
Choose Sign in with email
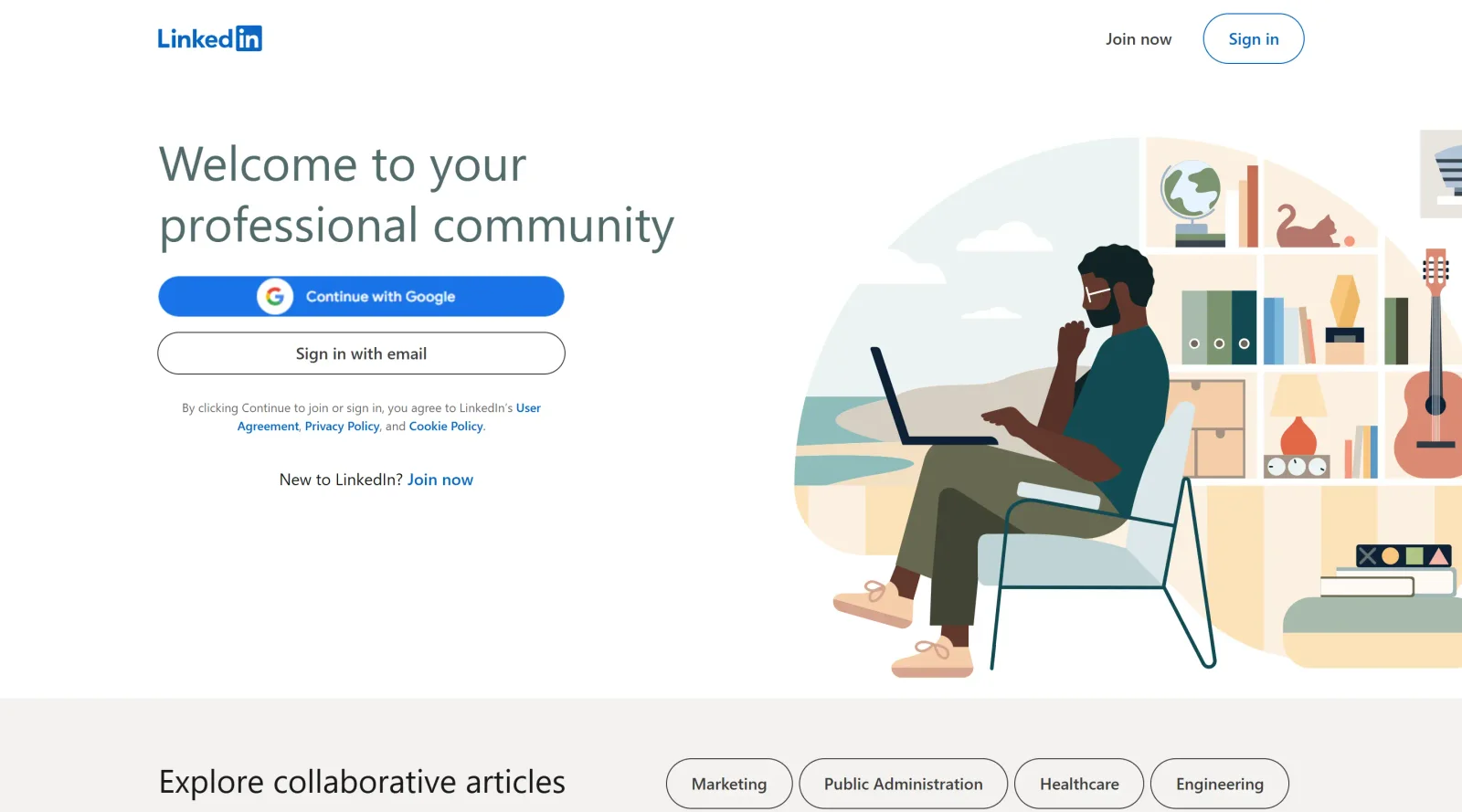(361, 353)
